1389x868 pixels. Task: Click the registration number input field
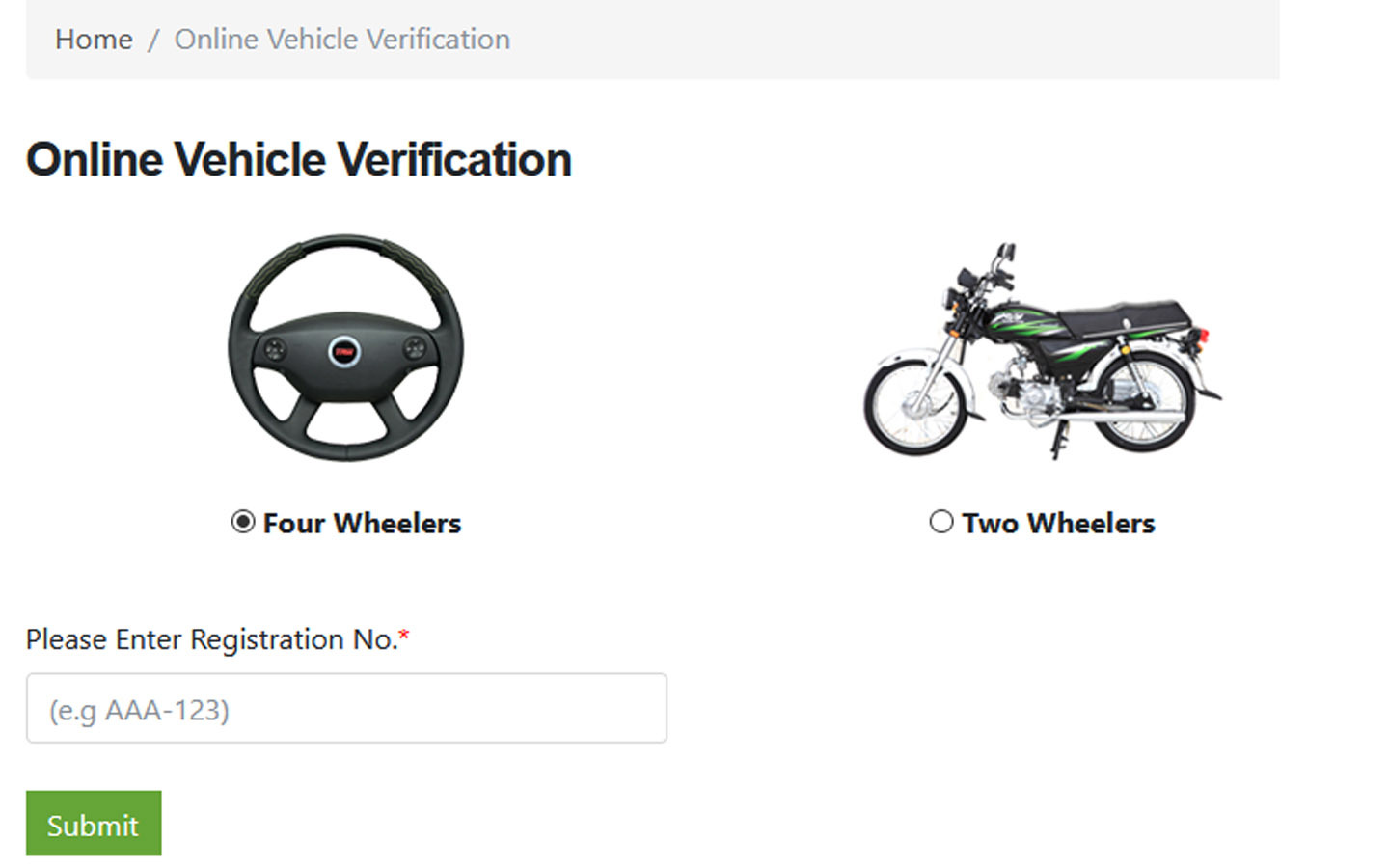click(x=345, y=709)
